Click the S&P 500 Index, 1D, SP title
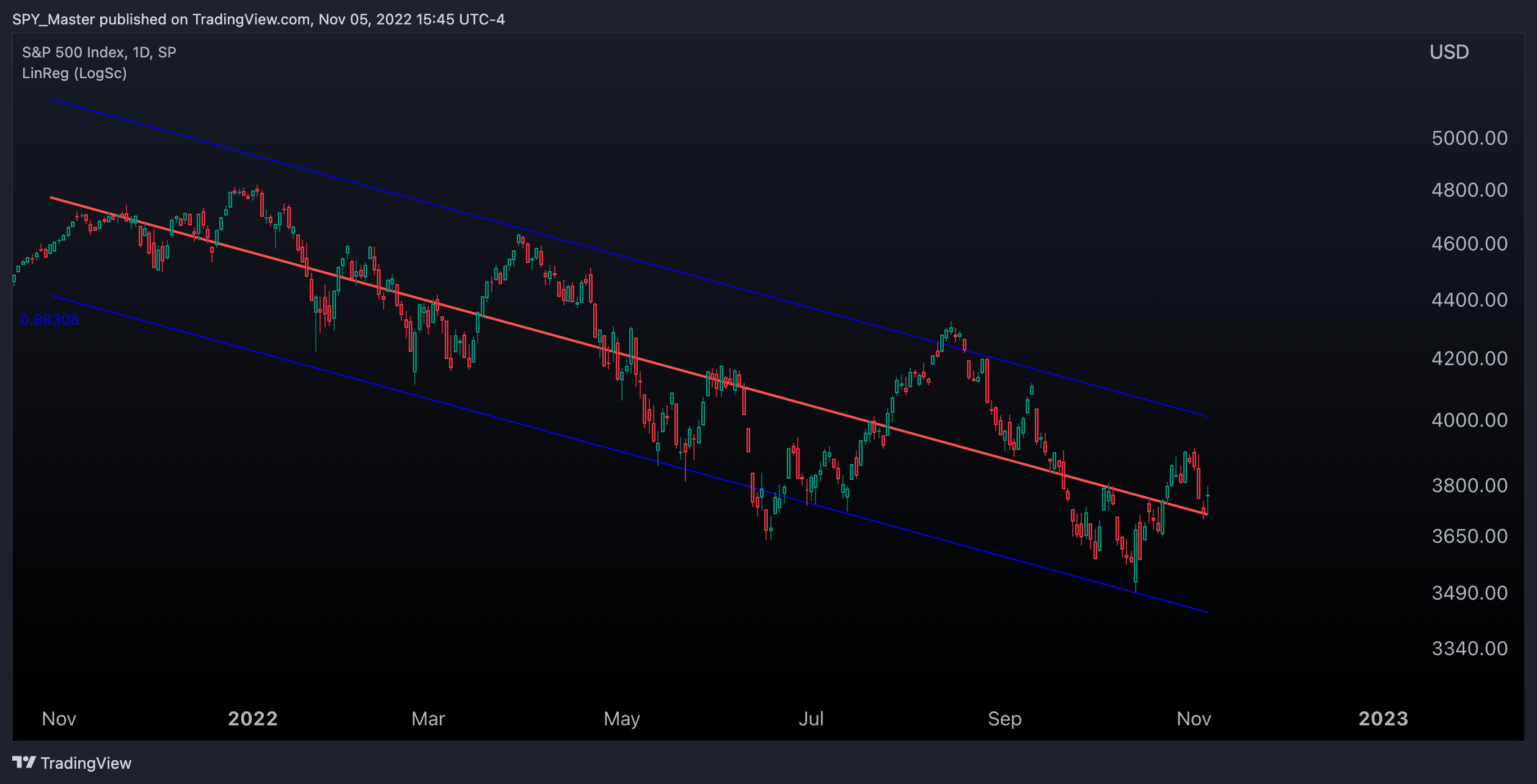The image size is (1537, 784). pyautogui.click(x=99, y=53)
